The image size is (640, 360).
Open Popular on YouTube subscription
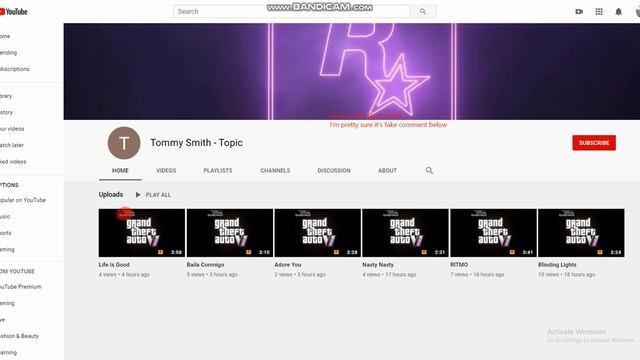coord(23,200)
